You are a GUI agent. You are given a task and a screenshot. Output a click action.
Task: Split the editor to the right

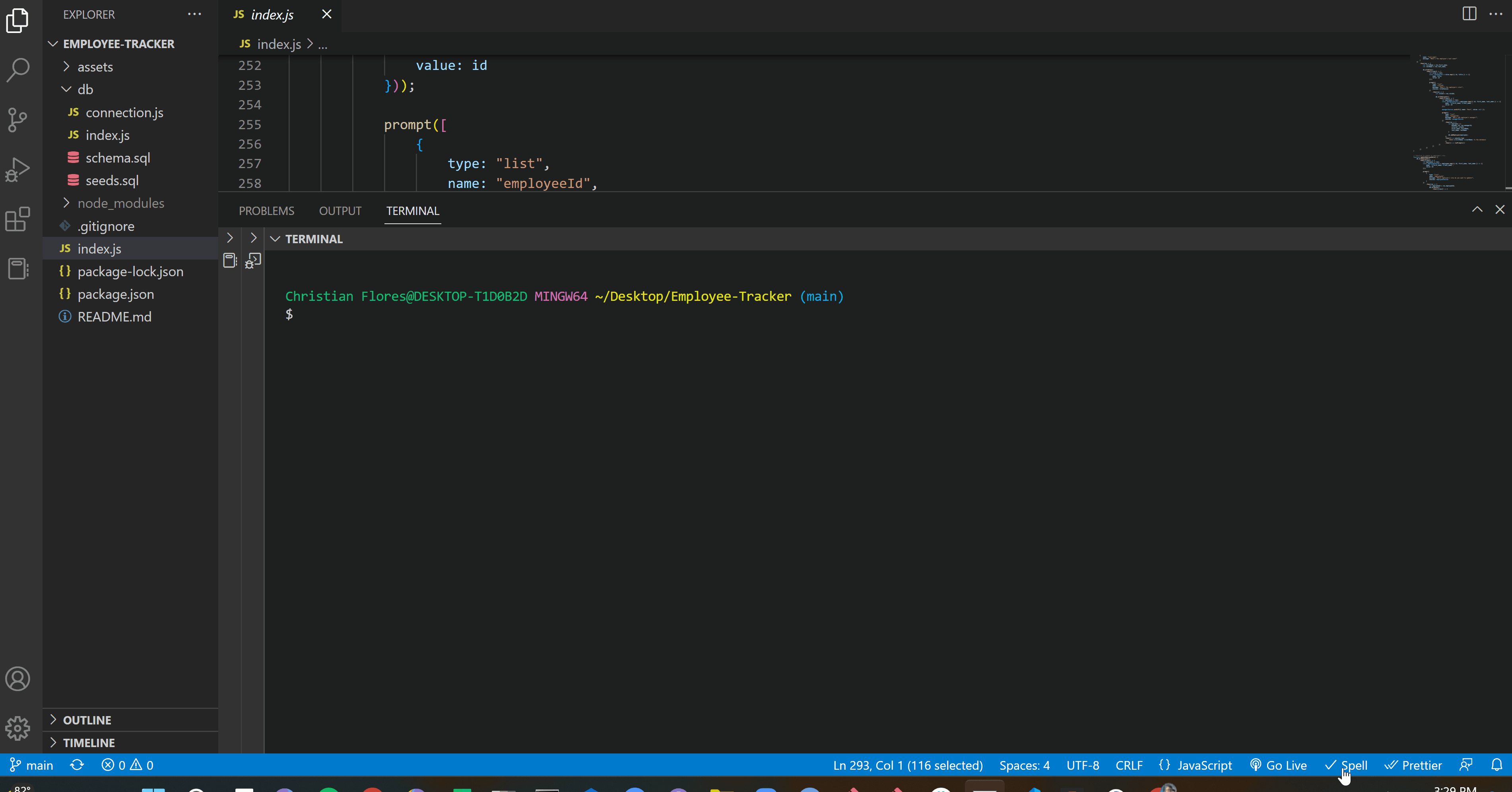pos(1469,14)
